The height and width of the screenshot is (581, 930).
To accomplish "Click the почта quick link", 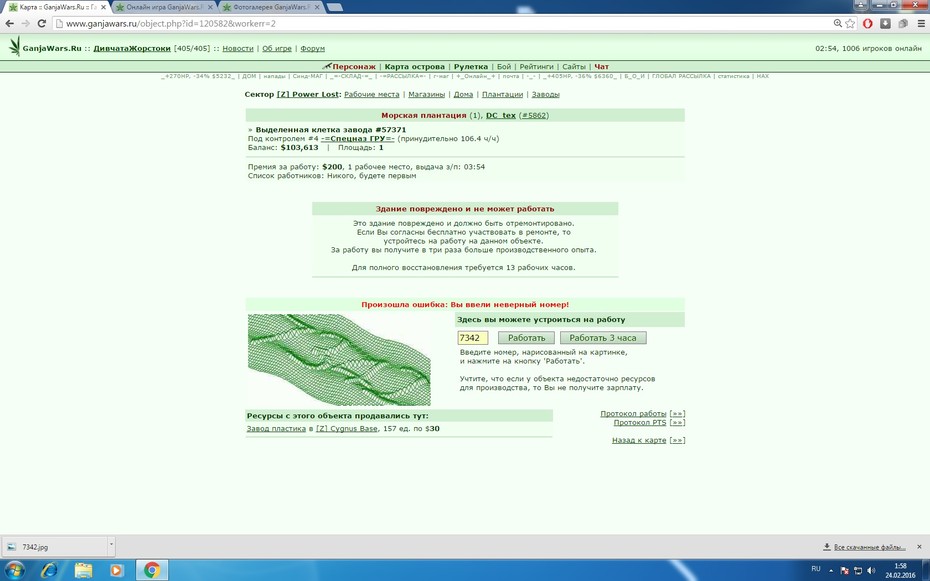I will [511, 76].
